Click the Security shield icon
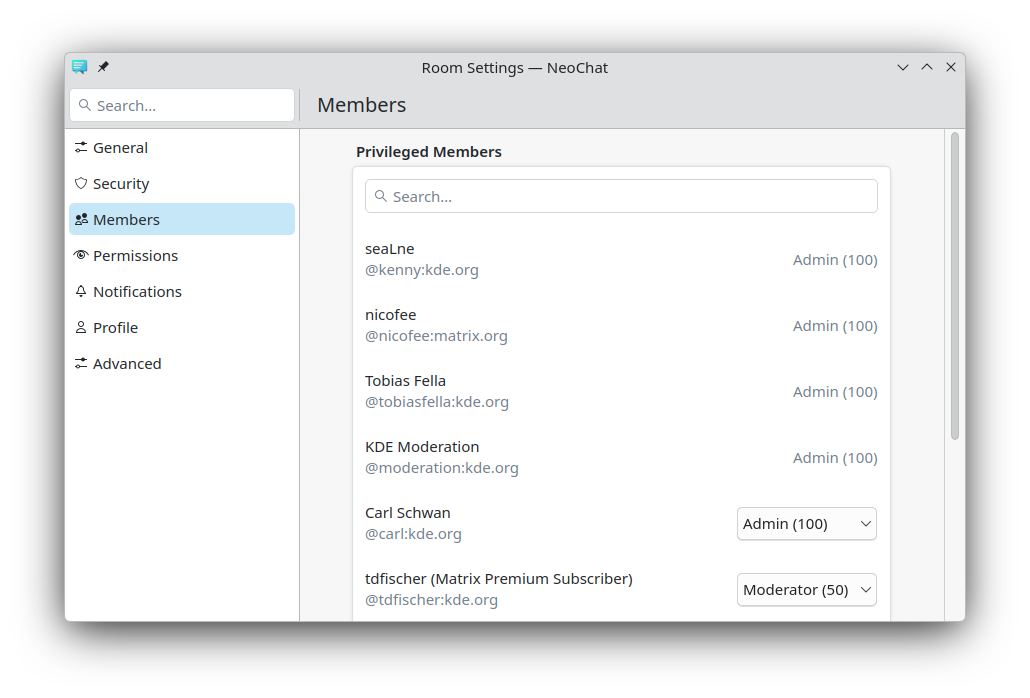This screenshot has height=698, width=1030. pyautogui.click(x=81, y=184)
